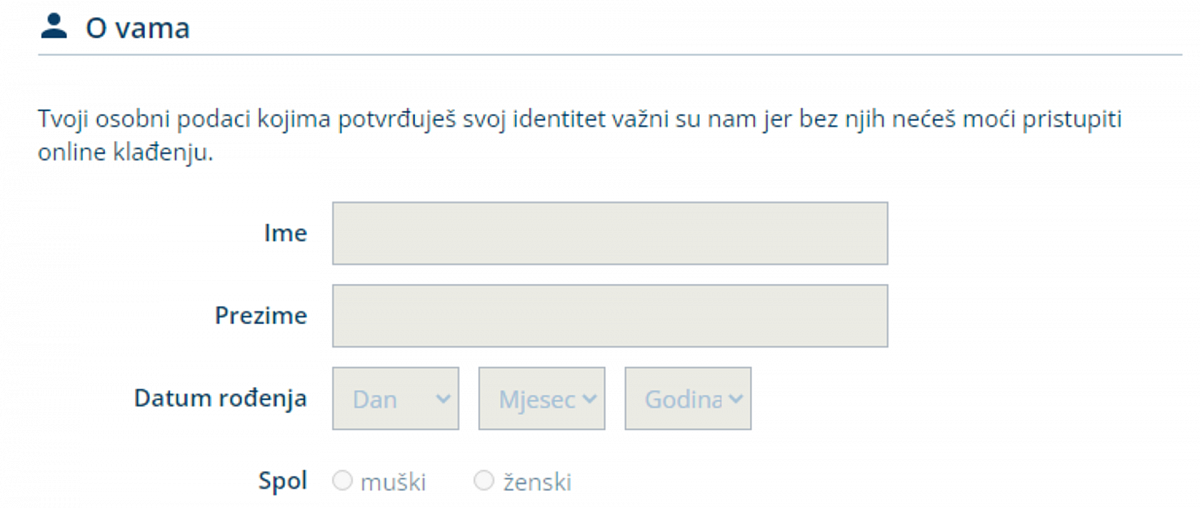Focus the Ime text field
This screenshot has width=1200, height=508.
coord(609,233)
